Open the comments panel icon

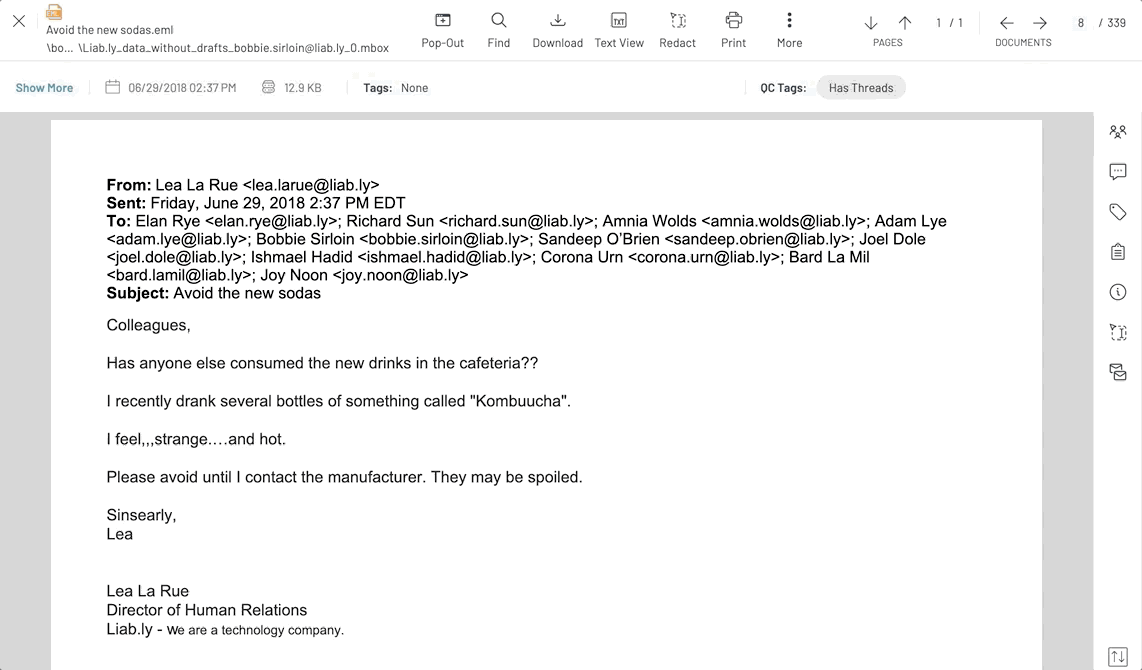pyautogui.click(x=1118, y=172)
